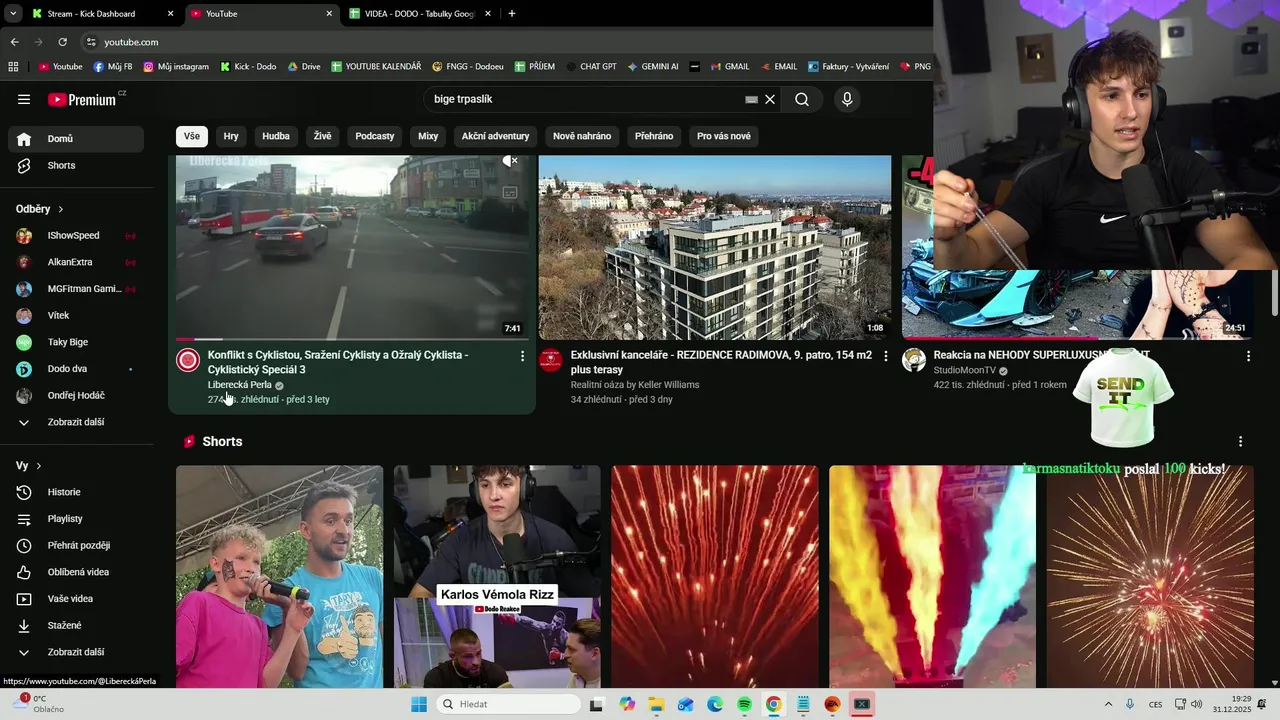The image size is (1280, 720).
Task: Select the Akční adventury filter chip
Action: [495, 136]
